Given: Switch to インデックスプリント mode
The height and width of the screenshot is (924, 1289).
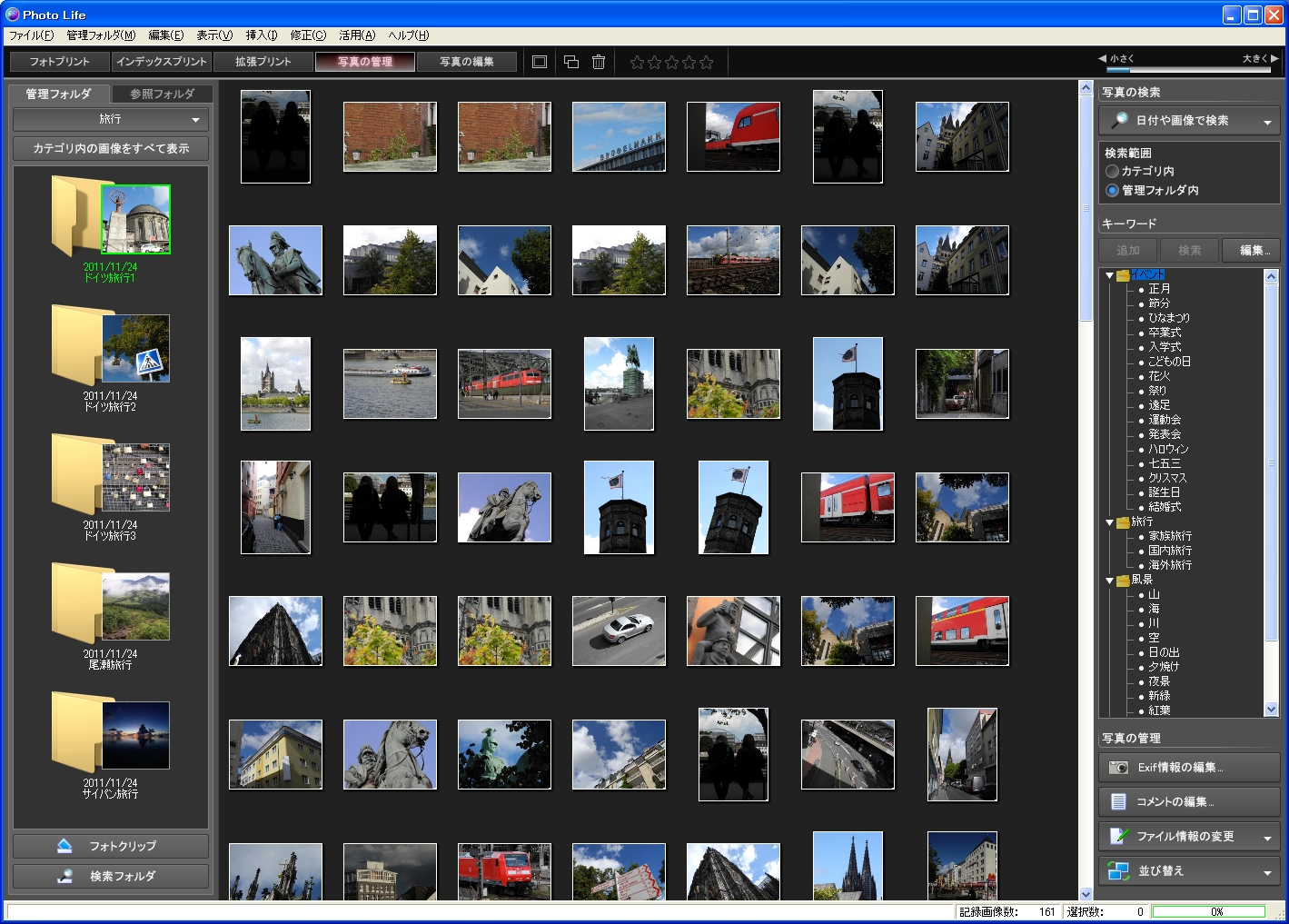Looking at the screenshot, I should pyautogui.click(x=162, y=62).
